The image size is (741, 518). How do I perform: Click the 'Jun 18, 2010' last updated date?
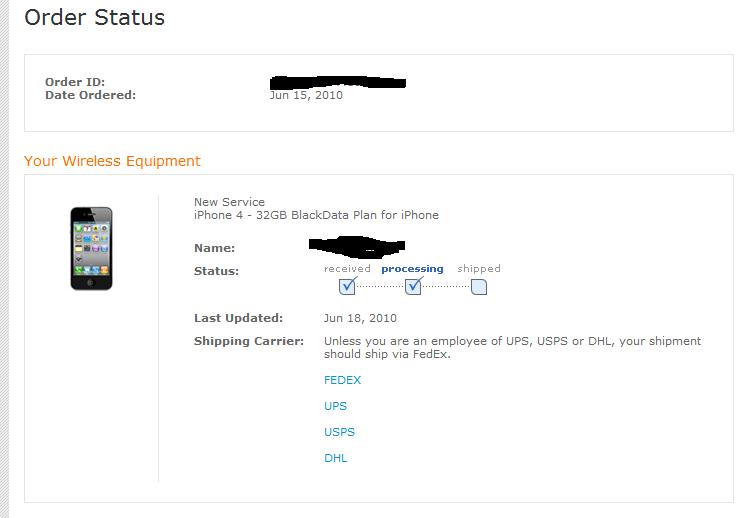pos(360,318)
